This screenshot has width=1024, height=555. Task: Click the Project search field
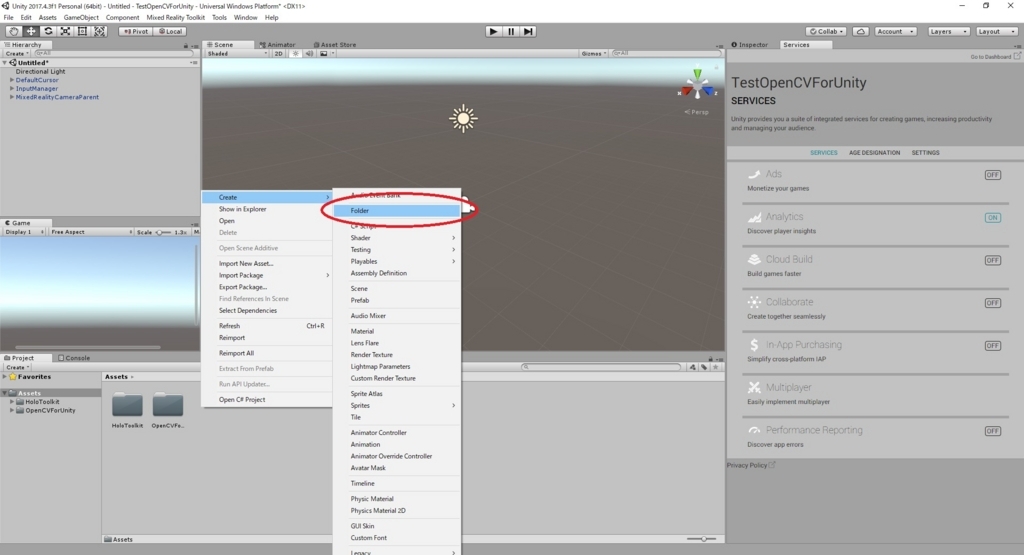pyautogui.click(x=601, y=367)
